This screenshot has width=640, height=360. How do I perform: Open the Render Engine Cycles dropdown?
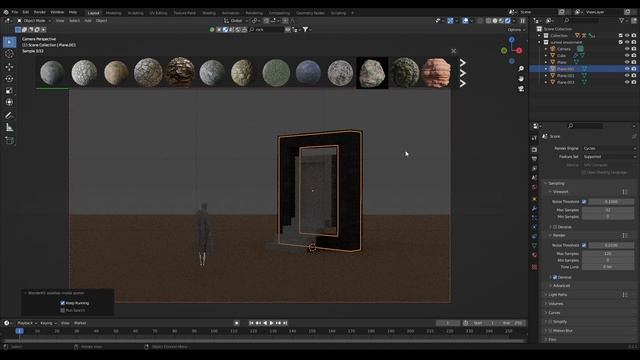point(609,148)
